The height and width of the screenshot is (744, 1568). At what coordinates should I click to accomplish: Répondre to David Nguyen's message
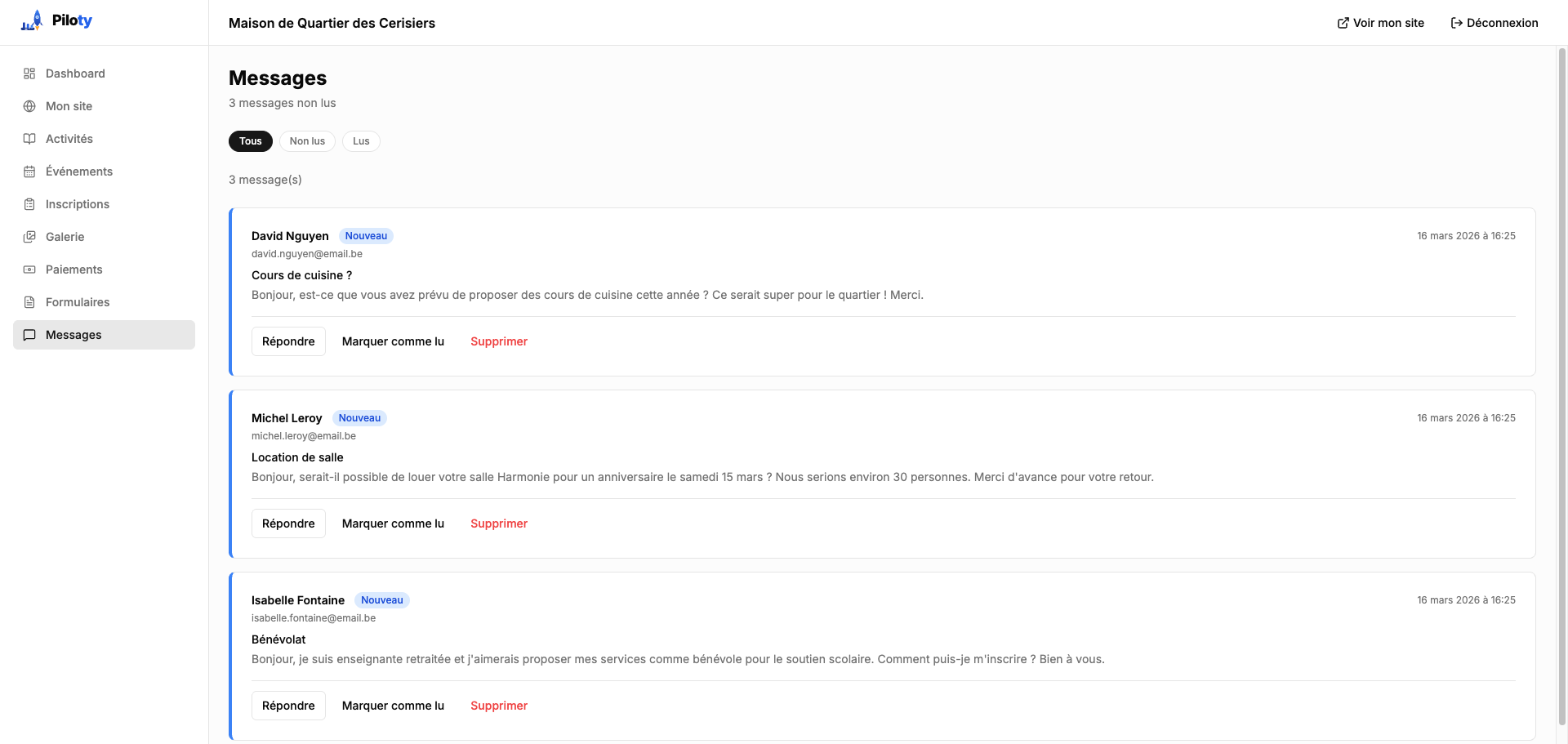(288, 341)
